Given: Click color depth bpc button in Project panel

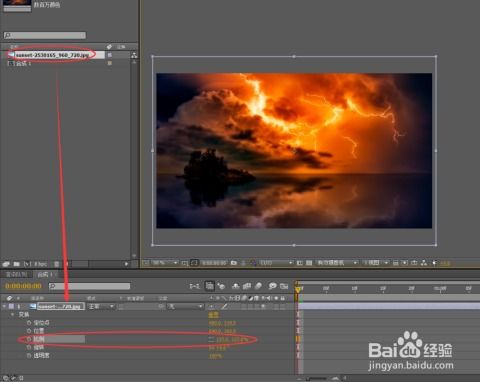Looking at the screenshot, I should click(x=41, y=264).
